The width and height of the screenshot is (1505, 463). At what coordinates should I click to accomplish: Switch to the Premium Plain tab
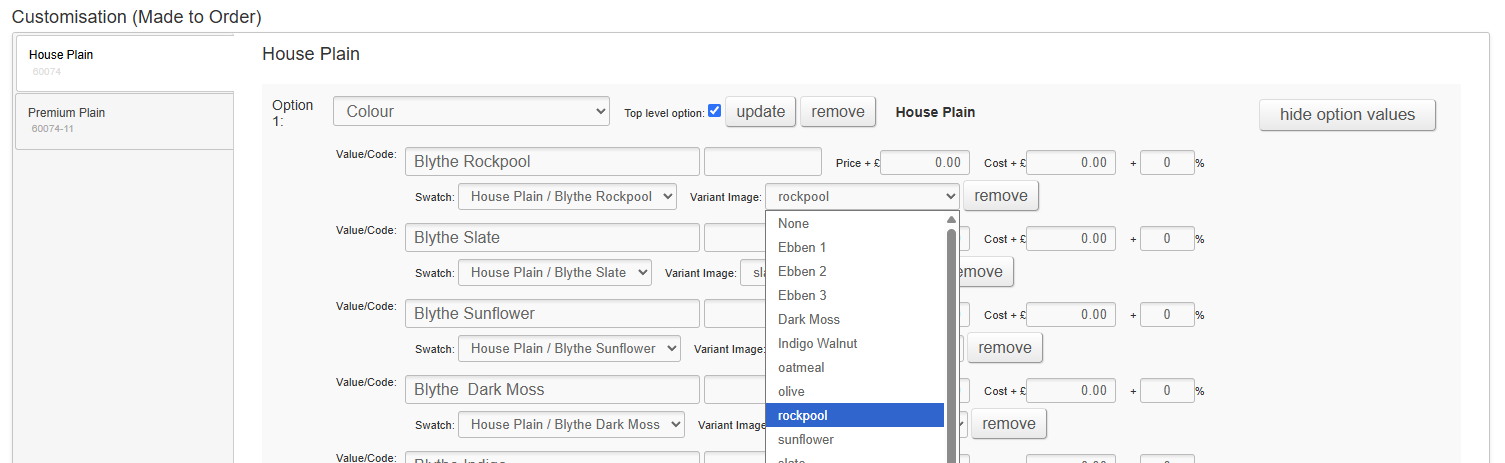(125, 121)
